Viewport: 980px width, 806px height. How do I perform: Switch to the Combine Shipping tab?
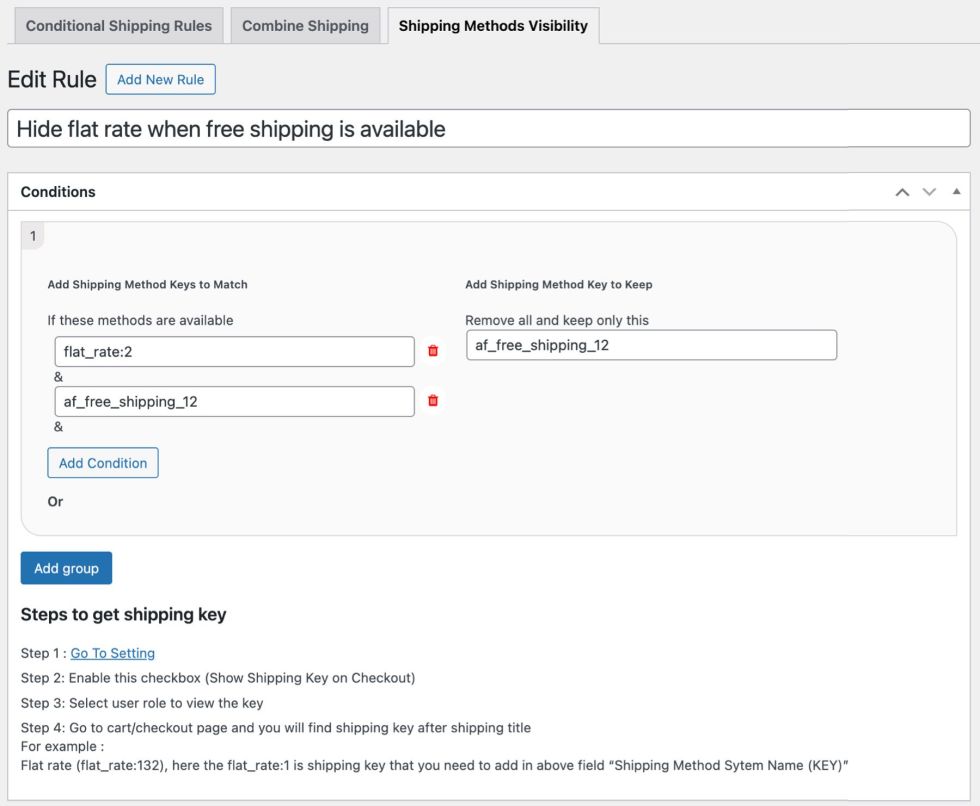pyautogui.click(x=305, y=26)
